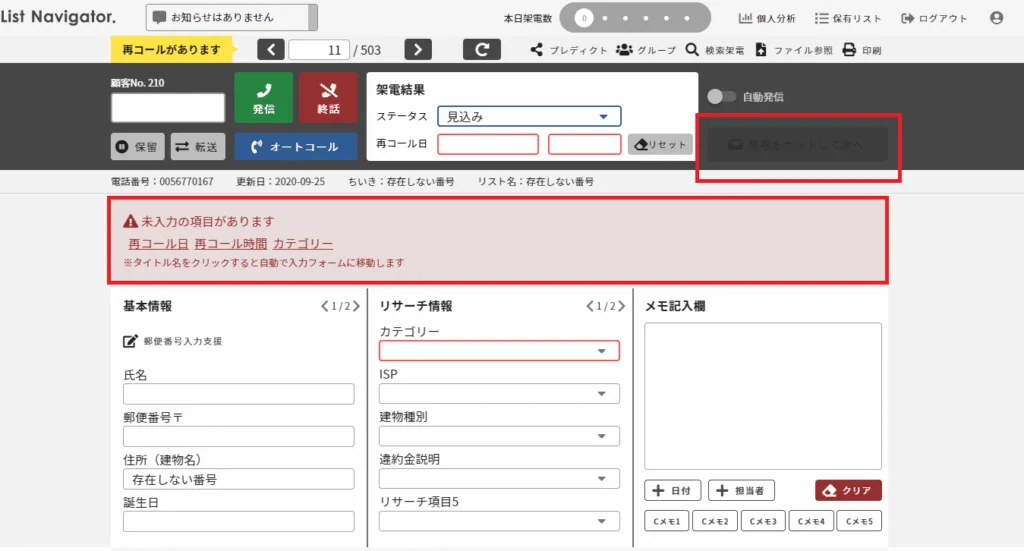
Task: Click the 氏名 name field
Action: pos(238,394)
